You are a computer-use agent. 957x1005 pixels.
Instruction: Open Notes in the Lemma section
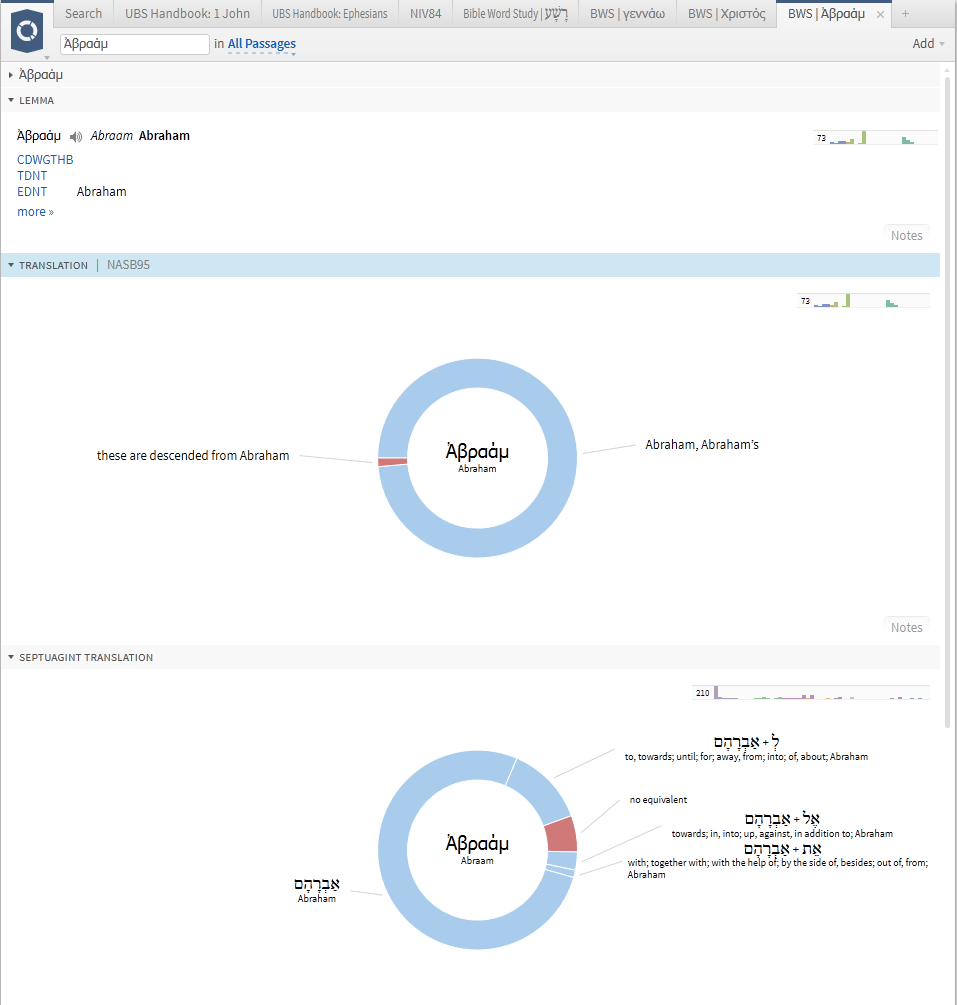[906, 235]
